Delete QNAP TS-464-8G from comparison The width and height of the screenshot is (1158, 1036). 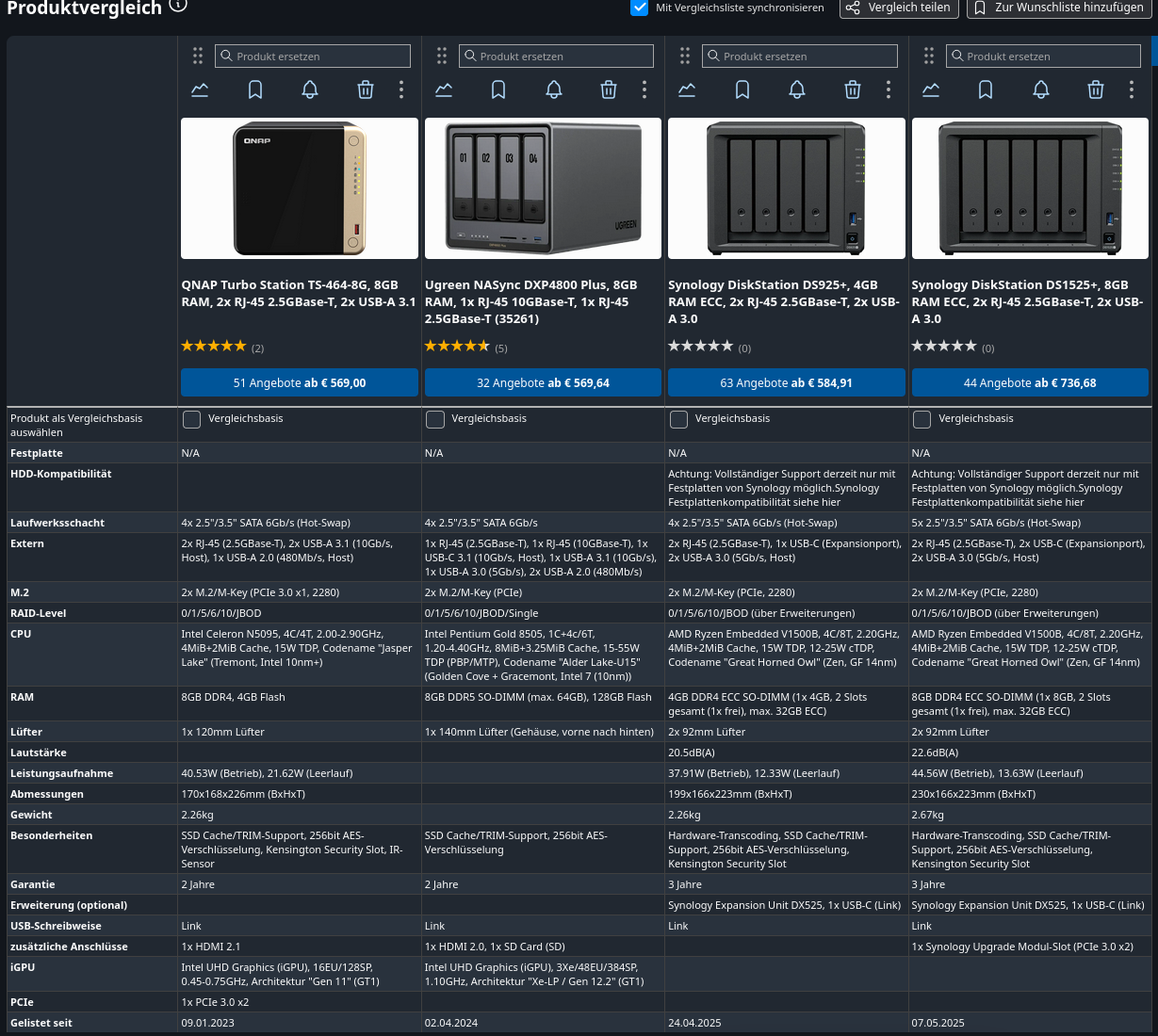tap(366, 89)
